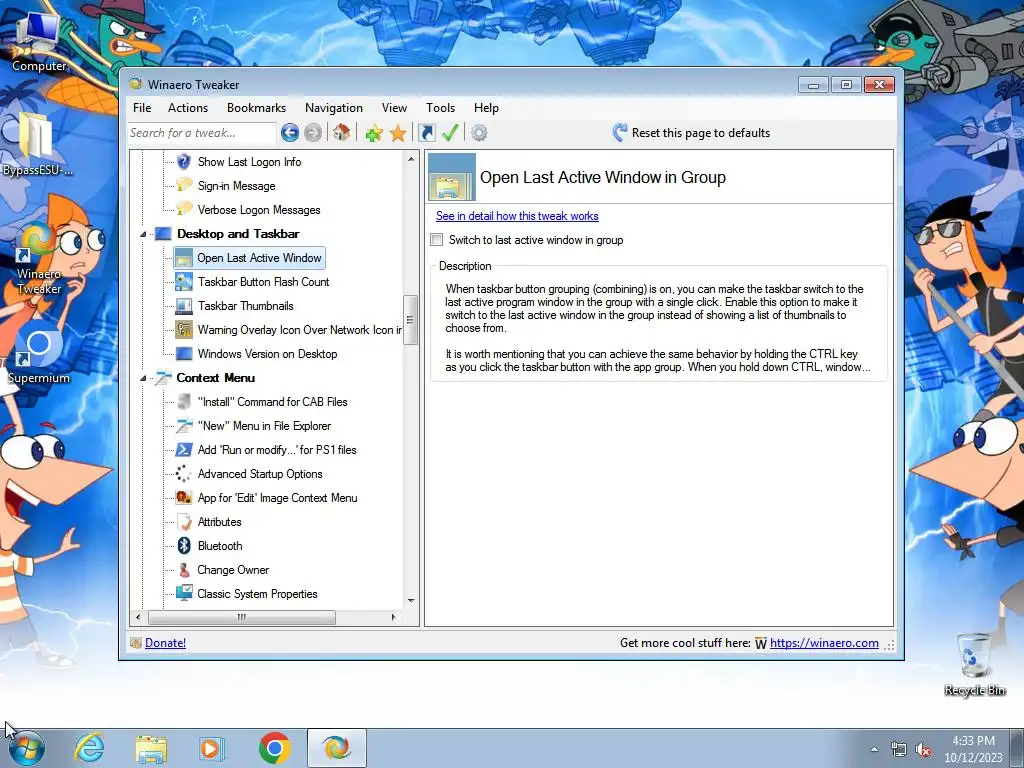Viewport: 1024px width, 768px height.
Task: Click the Advanced Startup Options spinner icon
Action: (184, 474)
